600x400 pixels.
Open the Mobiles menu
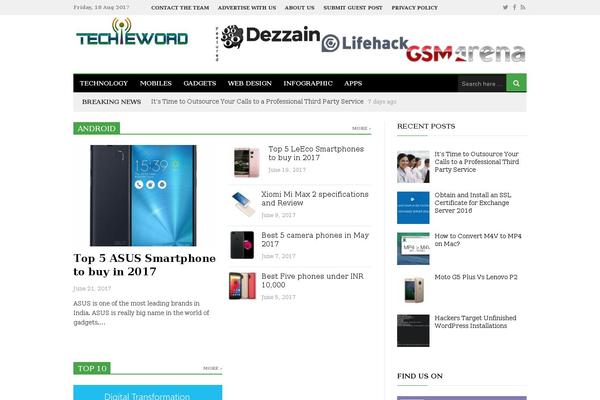point(156,83)
